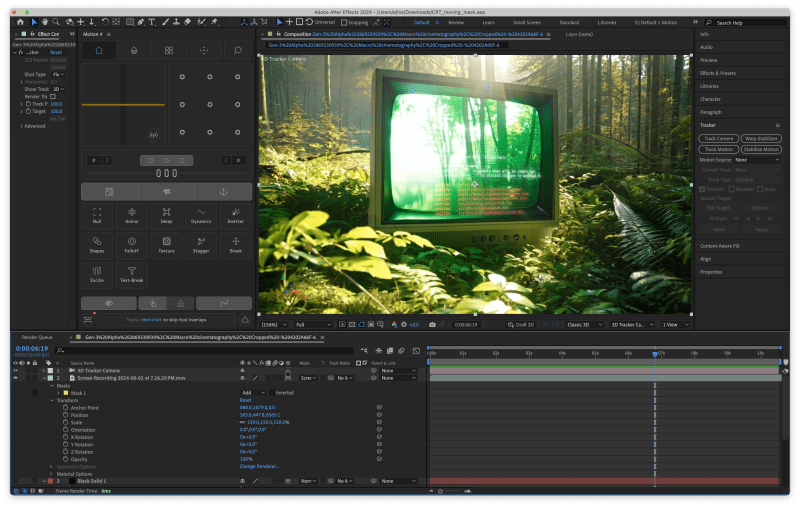This screenshot has width=800, height=507.
Task: Click the Transform Reset link
Action: pyautogui.click(x=245, y=400)
